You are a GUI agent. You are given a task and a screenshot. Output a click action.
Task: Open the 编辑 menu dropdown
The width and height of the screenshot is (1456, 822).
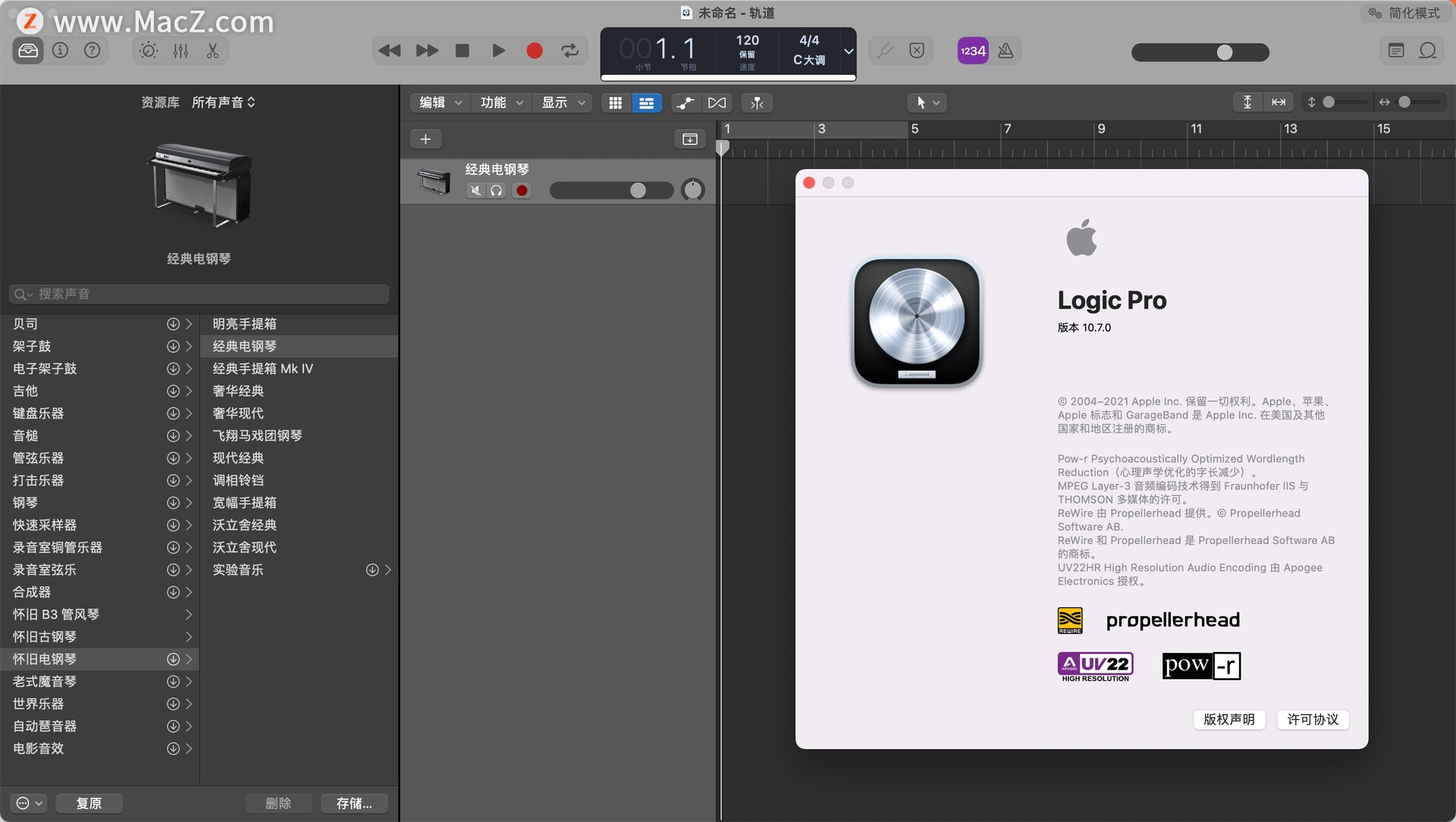click(440, 102)
